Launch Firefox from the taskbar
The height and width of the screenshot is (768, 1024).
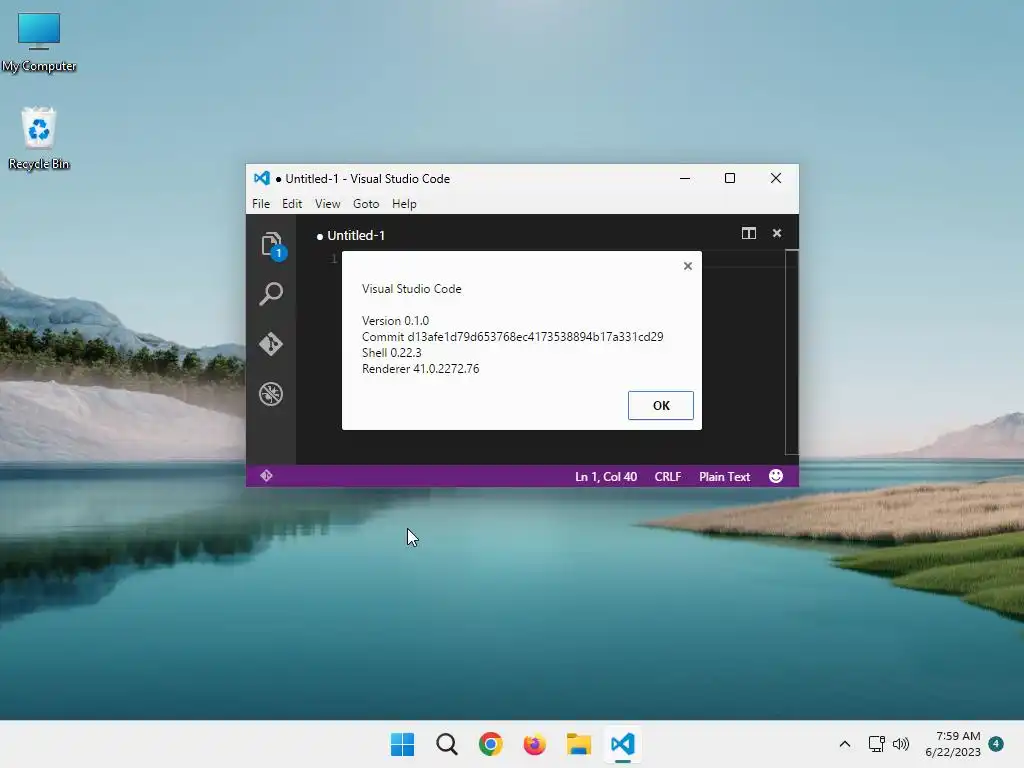click(534, 744)
